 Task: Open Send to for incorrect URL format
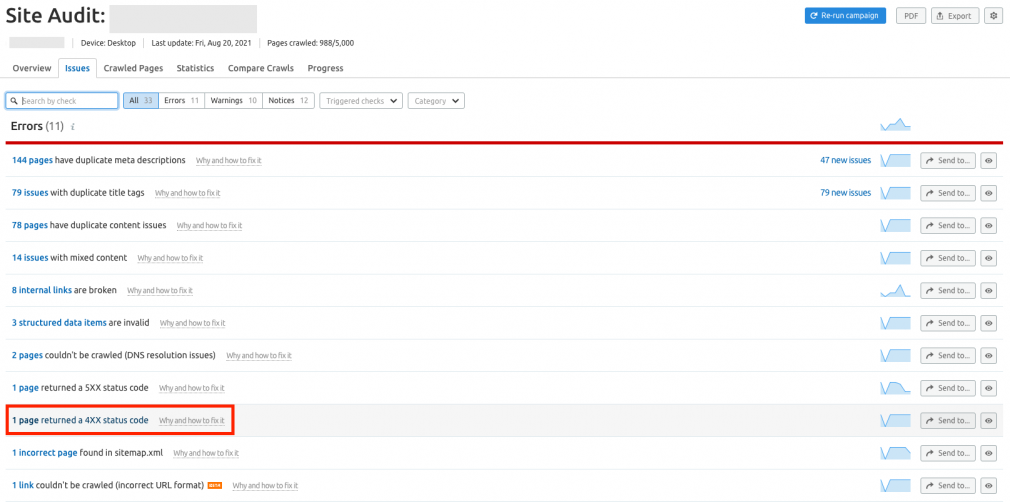948,485
